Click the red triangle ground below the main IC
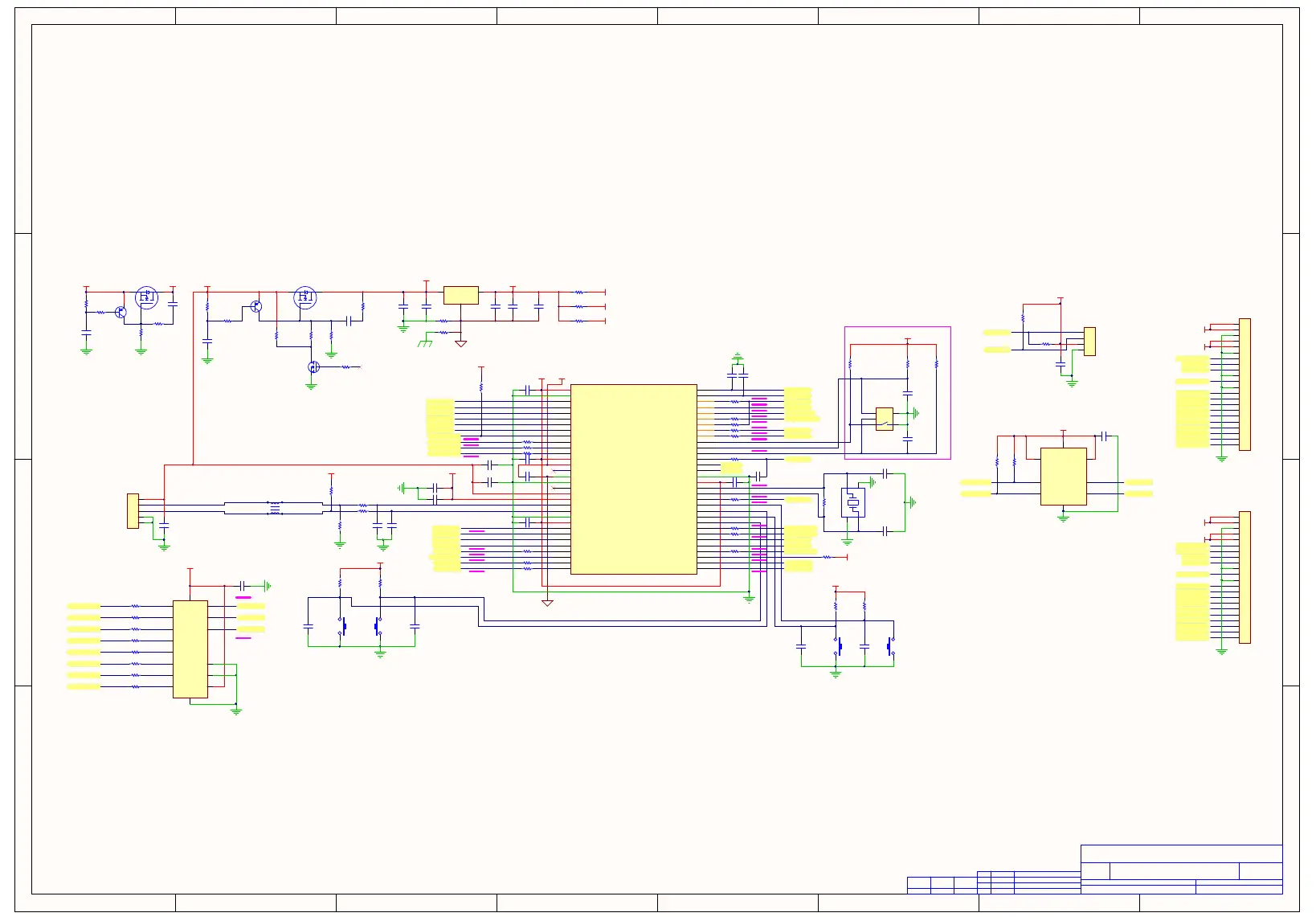1316x921 pixels. tap(547, 604)
